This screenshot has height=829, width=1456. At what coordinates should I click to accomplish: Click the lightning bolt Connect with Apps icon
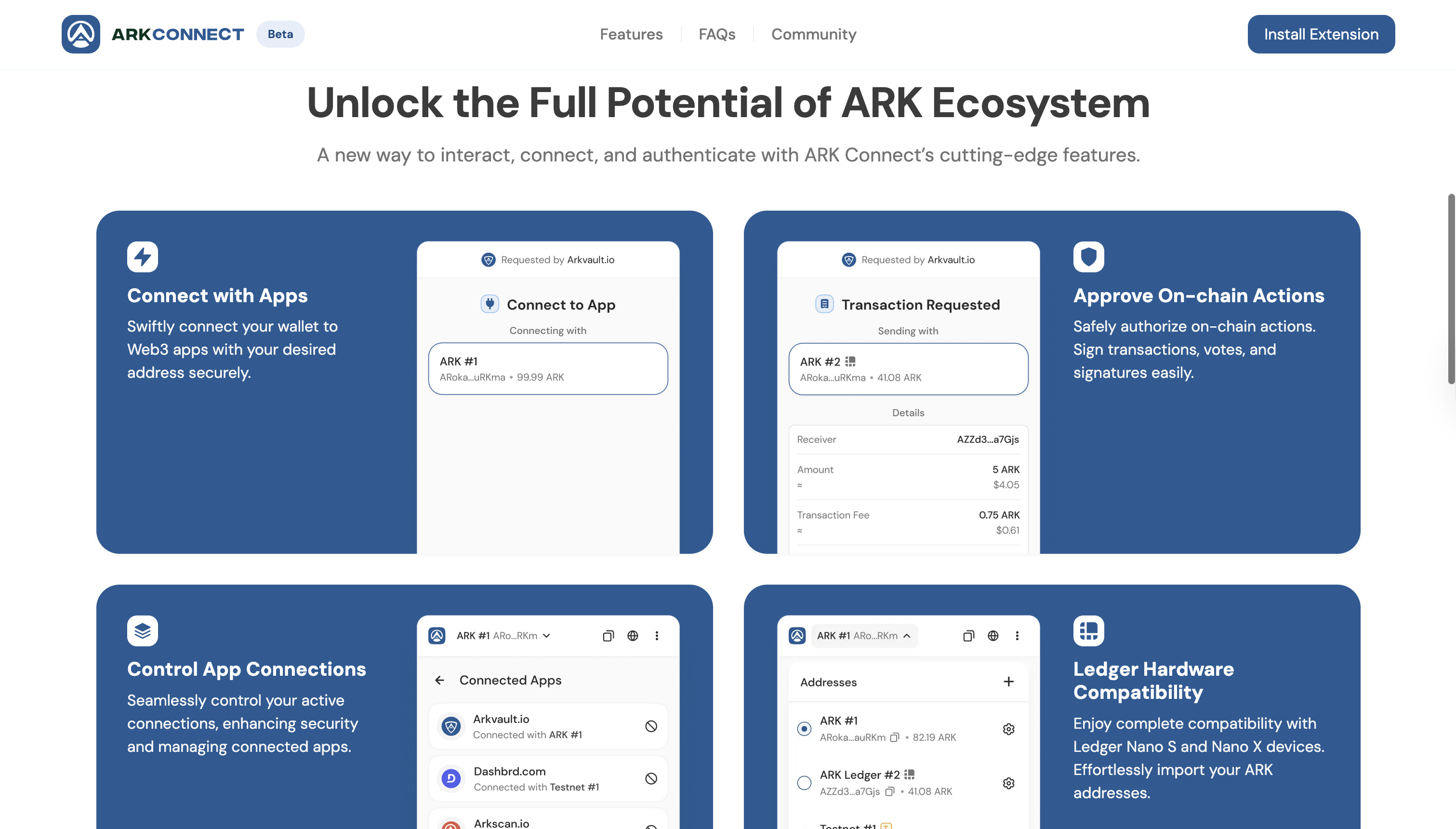pos(142,257)
